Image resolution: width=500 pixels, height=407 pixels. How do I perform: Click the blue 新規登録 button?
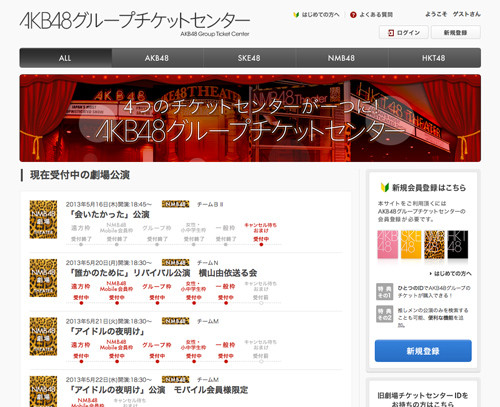(423, 351)
